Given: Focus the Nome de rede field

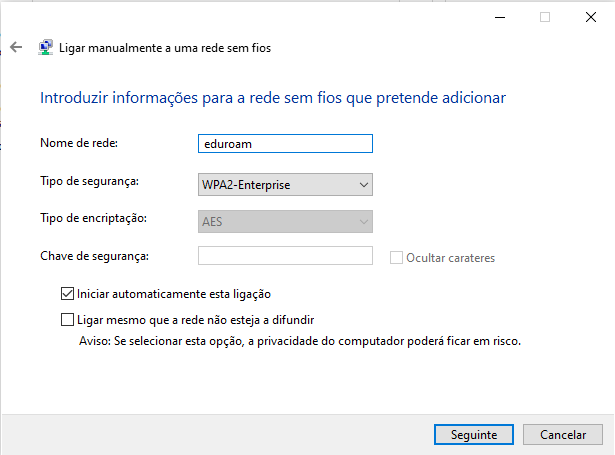Looking at the screenshot, I should 285,144.
